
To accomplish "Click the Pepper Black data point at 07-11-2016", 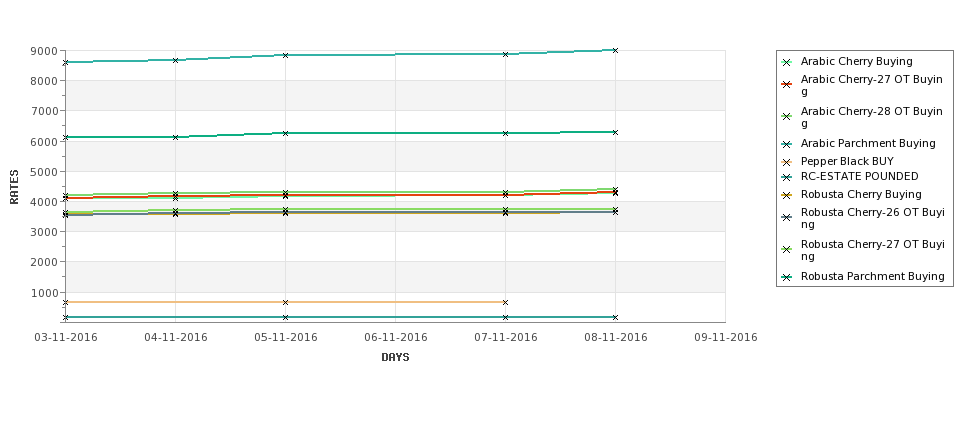I will click(x=505, y=303).
